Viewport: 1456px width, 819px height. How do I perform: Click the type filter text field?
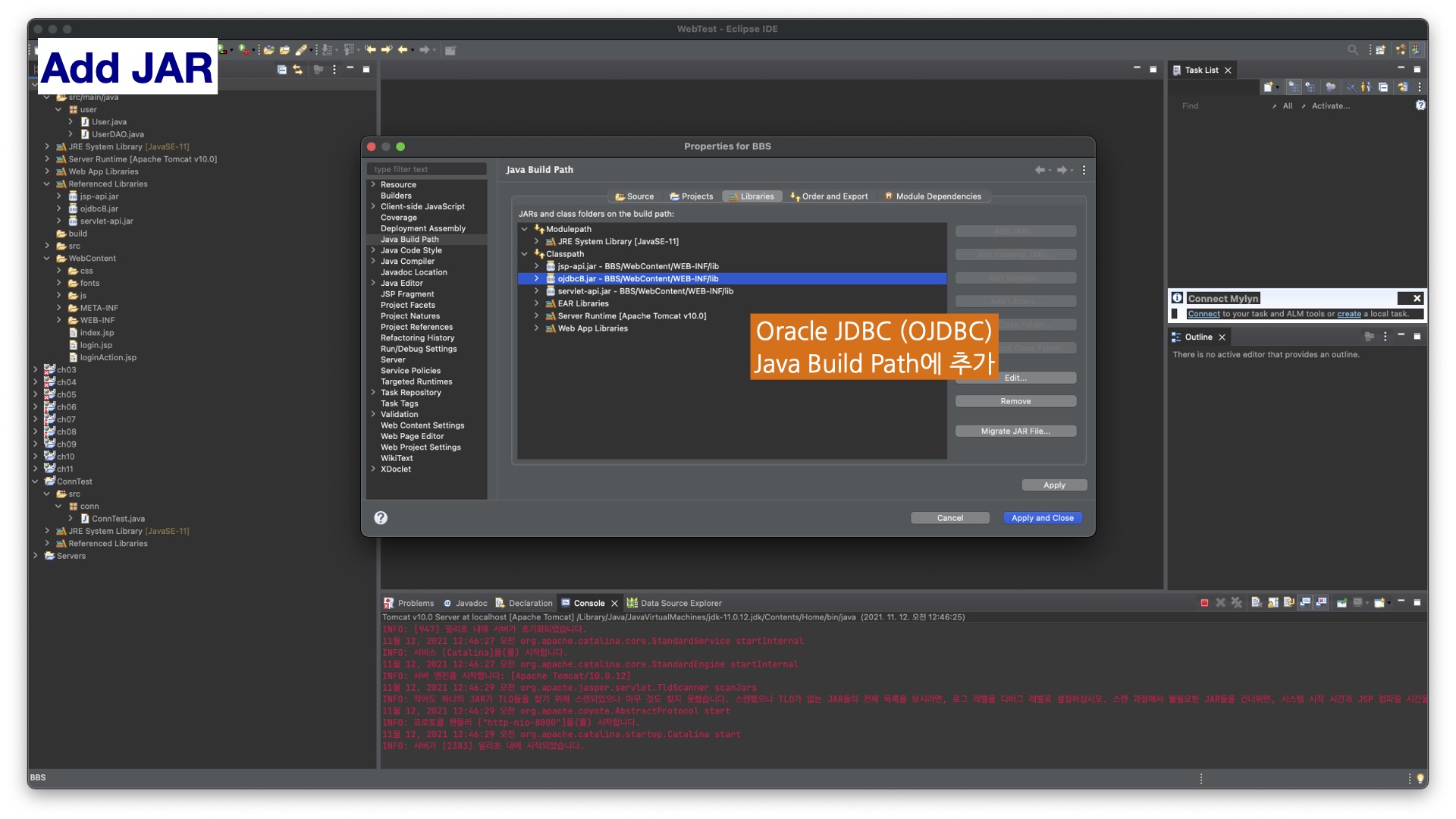pyautogui.click(x=427, y=169)
